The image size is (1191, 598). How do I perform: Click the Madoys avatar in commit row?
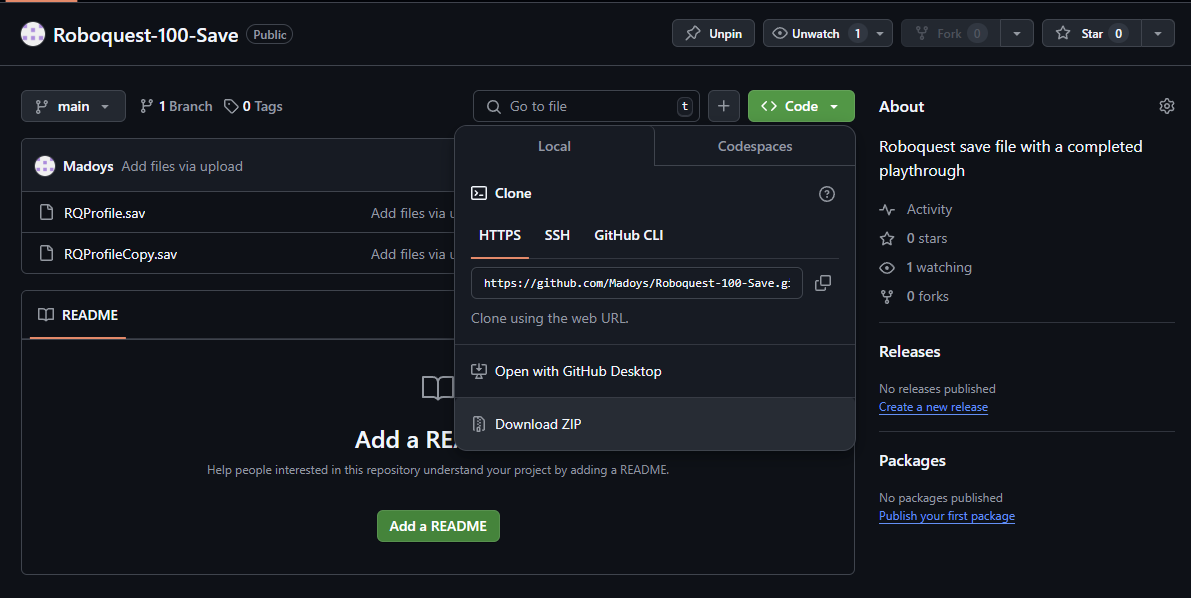click(x=44, y=166)
